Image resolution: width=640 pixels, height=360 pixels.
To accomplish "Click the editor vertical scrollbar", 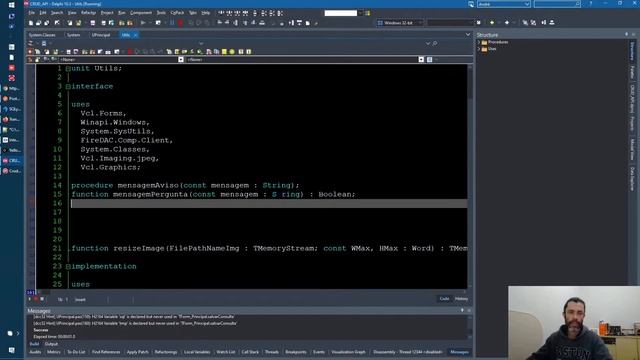I will (470, 176).
